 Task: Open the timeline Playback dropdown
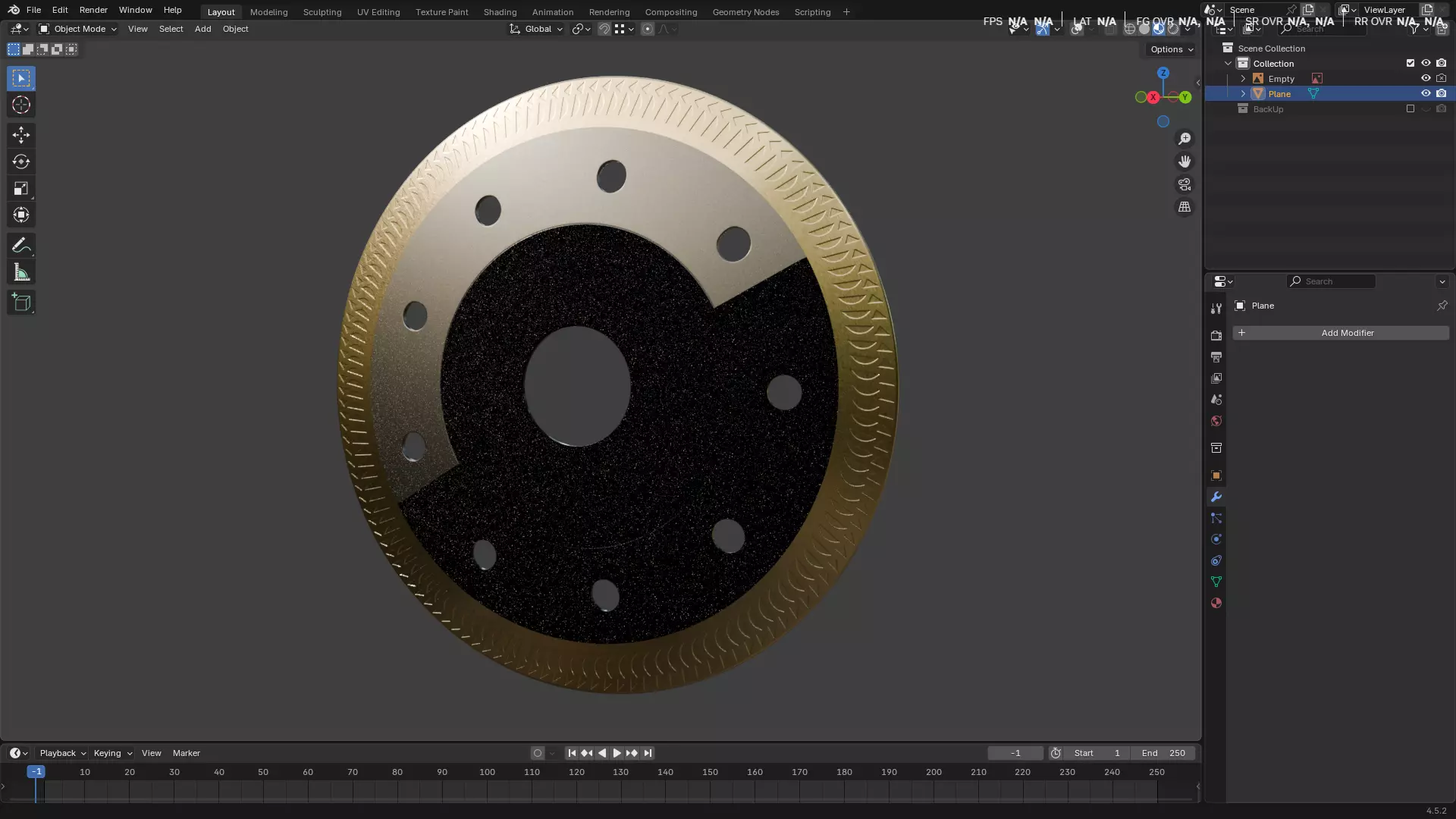click(62, 753)
